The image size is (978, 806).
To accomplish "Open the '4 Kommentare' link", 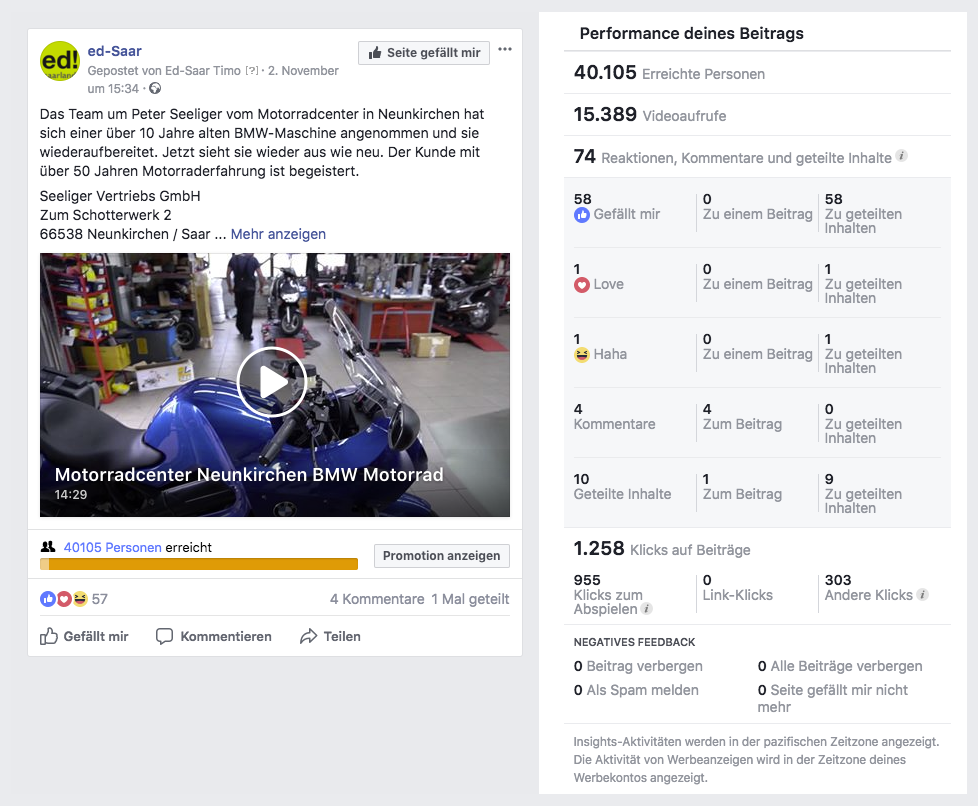I will point(377,599).
